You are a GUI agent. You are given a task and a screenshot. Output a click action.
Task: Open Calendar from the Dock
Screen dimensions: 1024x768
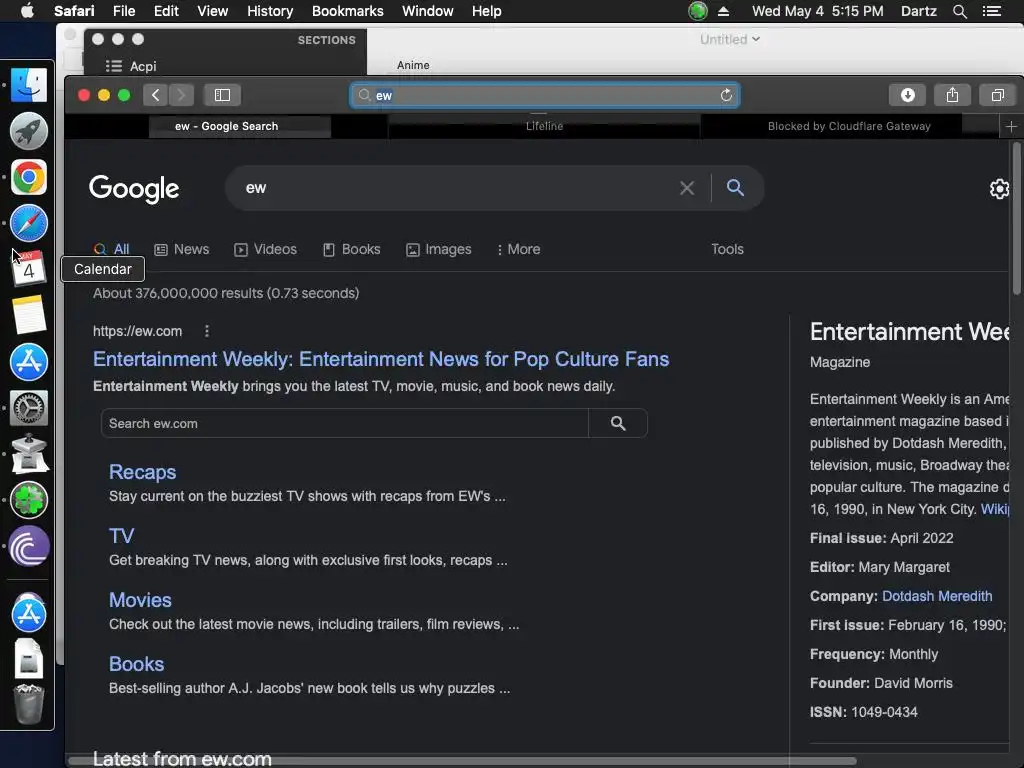point(29,268)
